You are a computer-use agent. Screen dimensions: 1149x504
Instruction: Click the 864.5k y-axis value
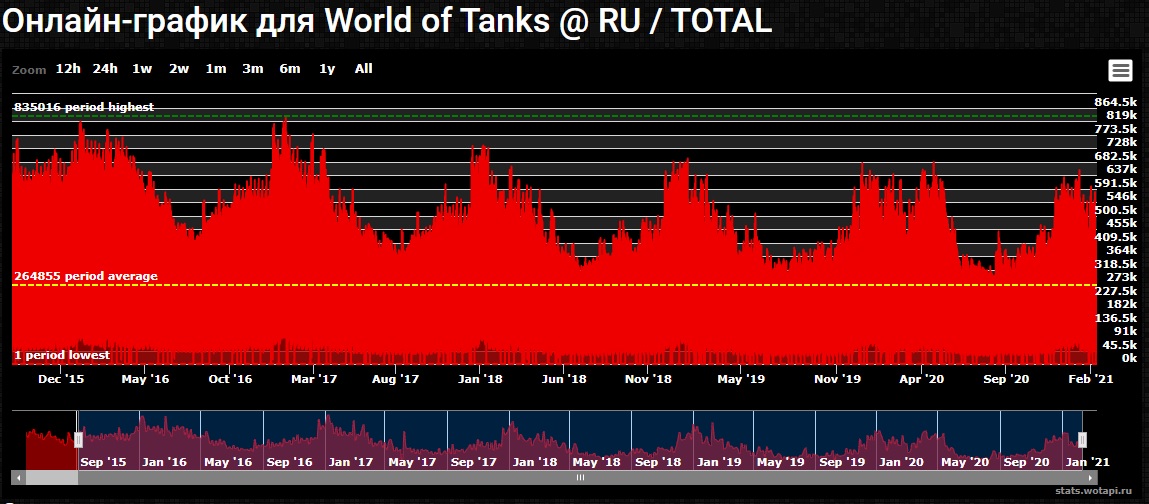1115,102
